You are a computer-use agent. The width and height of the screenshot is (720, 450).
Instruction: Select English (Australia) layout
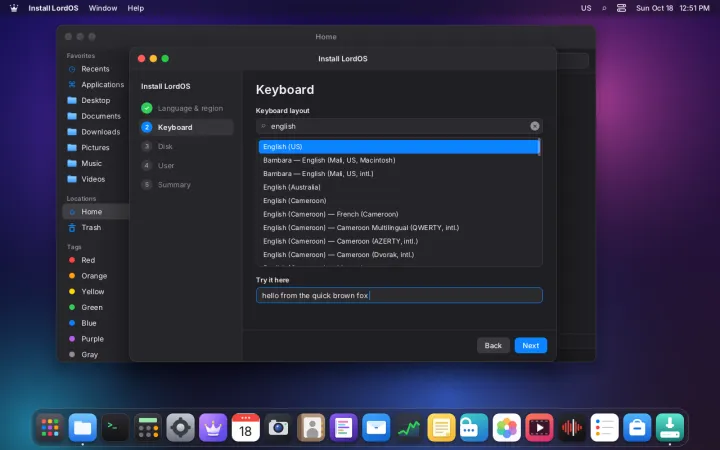[x=398, y=187]
